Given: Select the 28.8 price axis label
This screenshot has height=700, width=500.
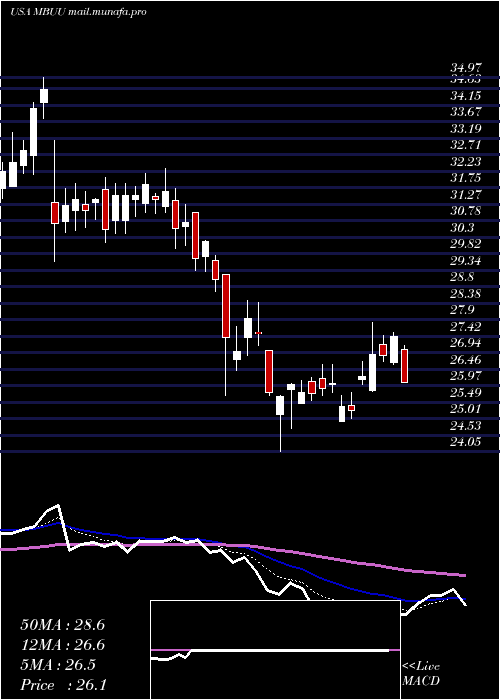Looking at the screenshot, I should coord(462,277).
